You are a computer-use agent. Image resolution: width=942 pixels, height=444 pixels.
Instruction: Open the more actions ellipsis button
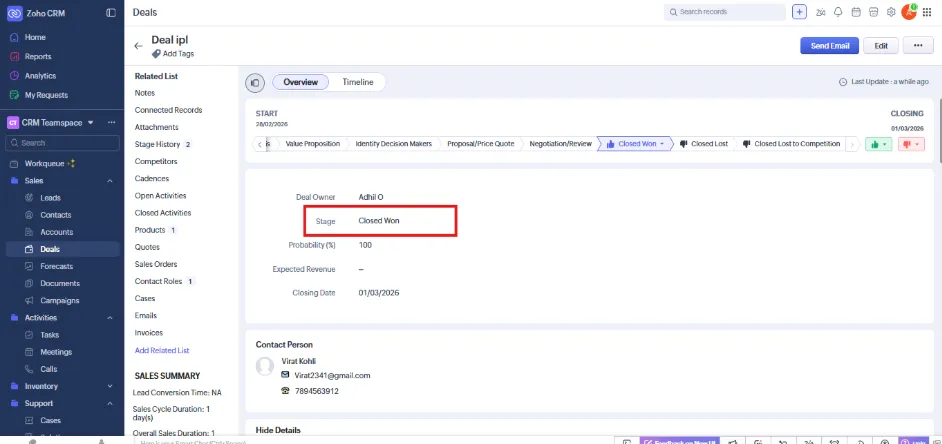918,46
